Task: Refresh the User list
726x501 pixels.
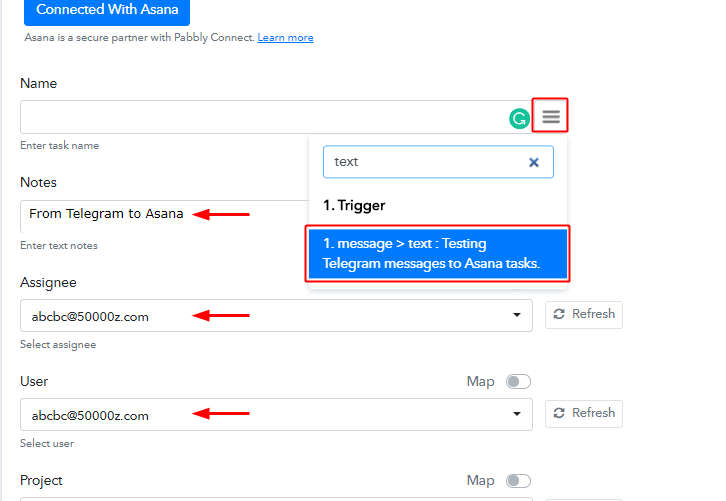Action: coord(583,413)
